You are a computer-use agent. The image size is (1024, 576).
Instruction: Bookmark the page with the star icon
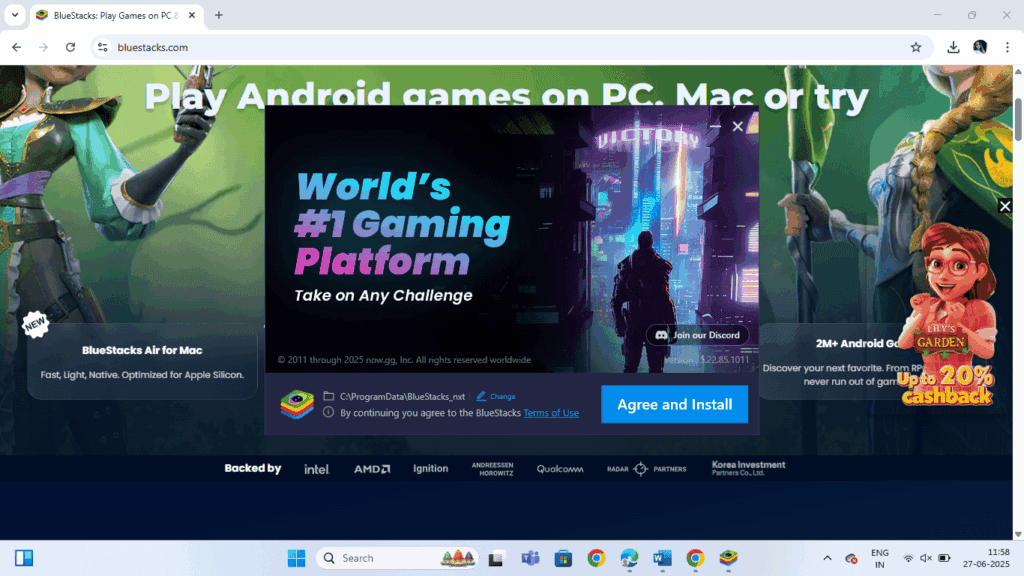(916, 47)
